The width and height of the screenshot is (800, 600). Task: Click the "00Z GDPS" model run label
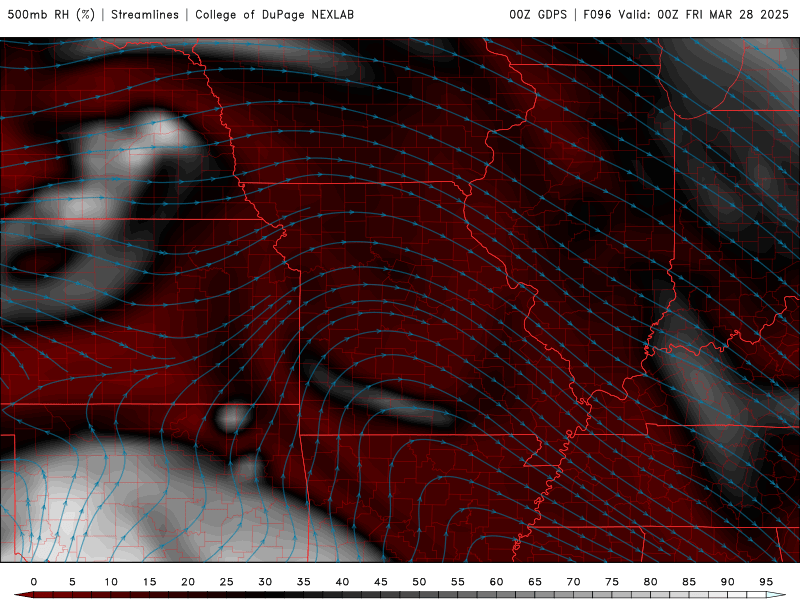tap(538, 15)
